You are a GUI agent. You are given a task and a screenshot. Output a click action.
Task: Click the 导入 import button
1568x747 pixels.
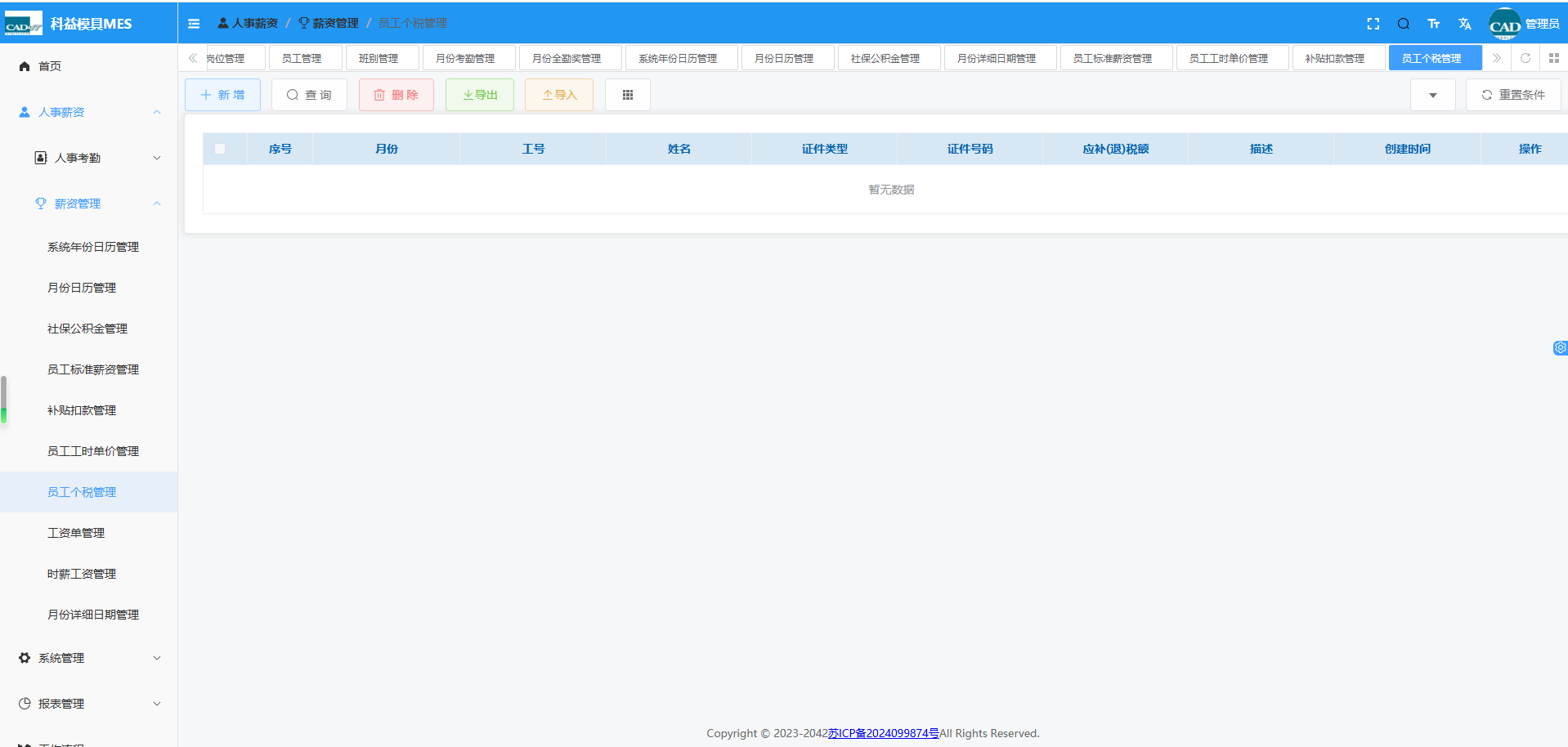(559, 95)
